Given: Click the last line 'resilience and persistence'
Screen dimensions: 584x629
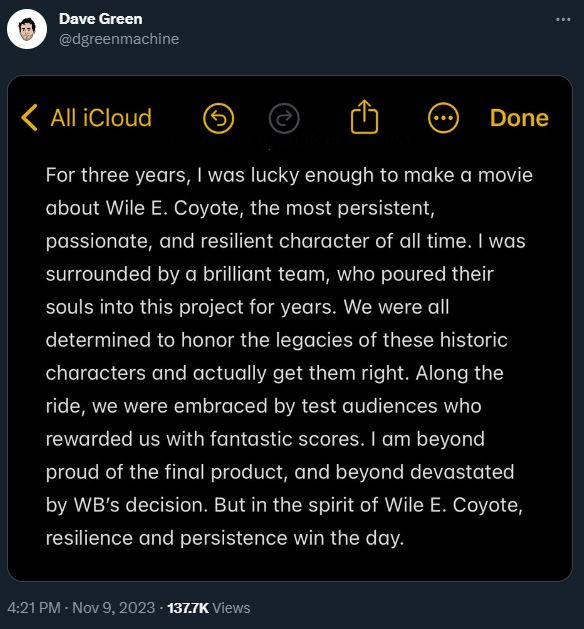Looking at the screenshot, I should (225, 538).
